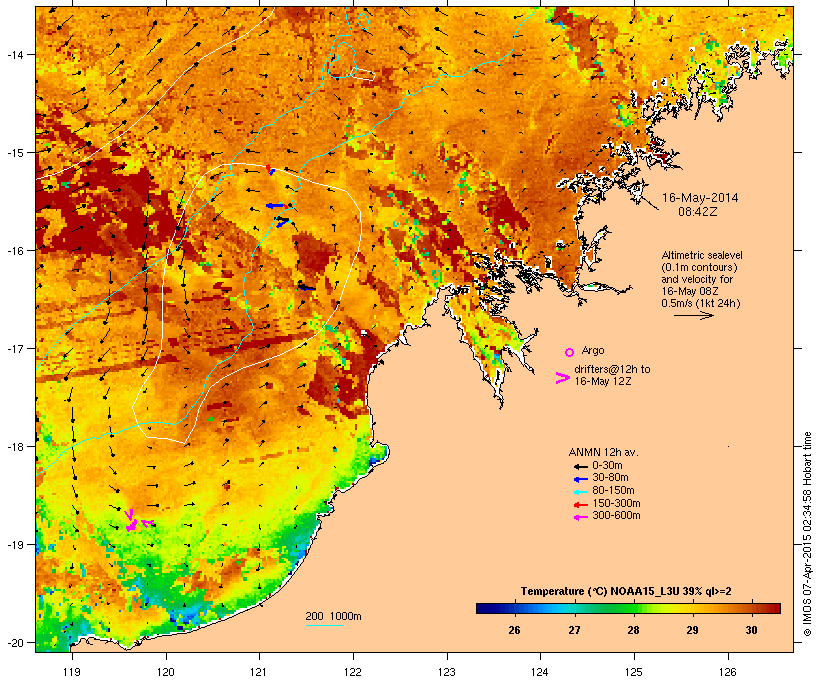Click longitude axis label 126
This screenshot has width=820, height=680.
(728, 672)
